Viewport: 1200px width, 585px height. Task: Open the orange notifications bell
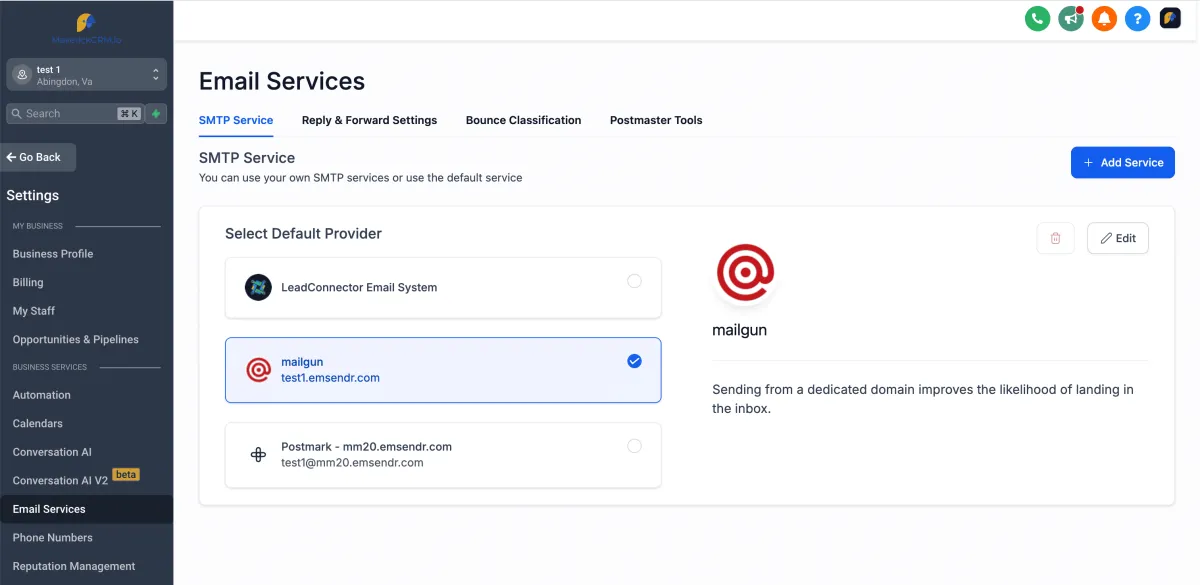pyautogui.click(x=1104, y=18)
